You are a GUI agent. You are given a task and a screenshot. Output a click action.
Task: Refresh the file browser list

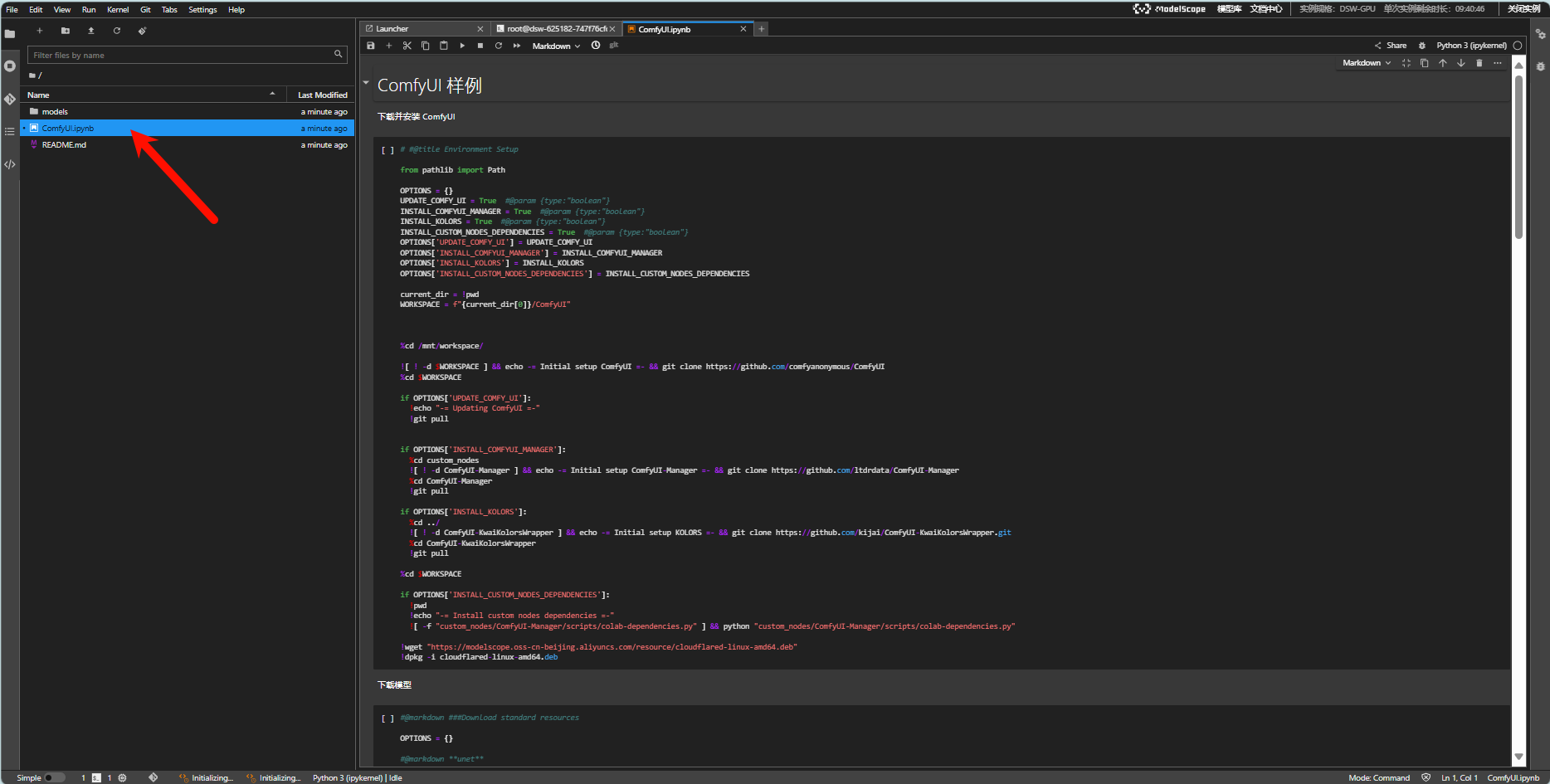point(117,31)
